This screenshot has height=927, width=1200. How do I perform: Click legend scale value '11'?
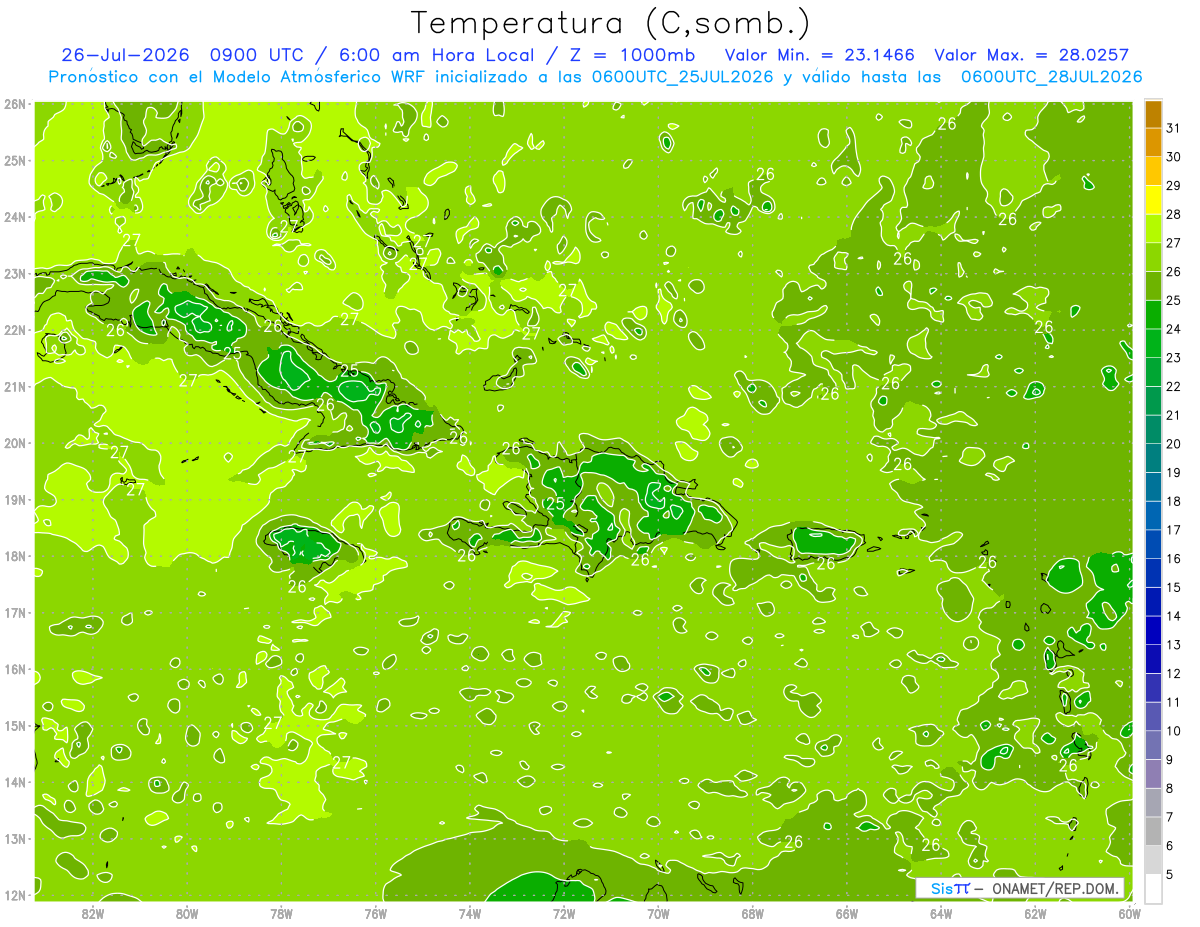1173,702
